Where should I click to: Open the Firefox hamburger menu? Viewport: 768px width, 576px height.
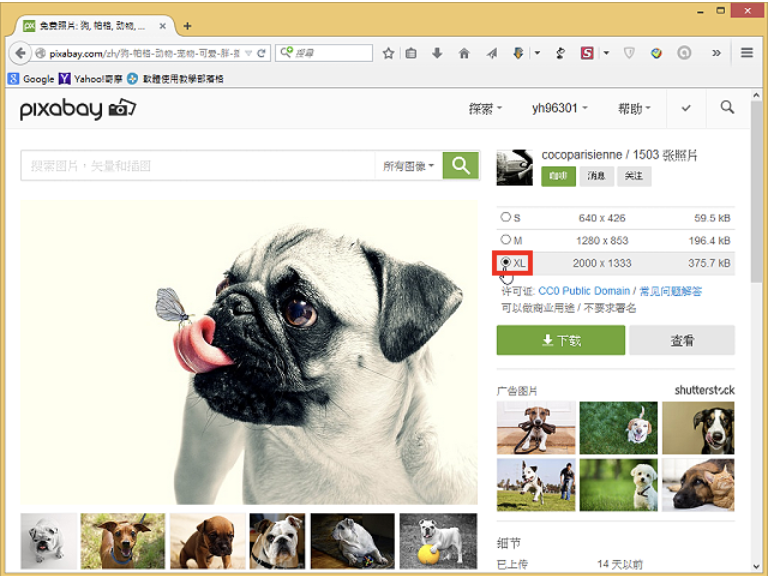pyautogui.click(x=746, y=52)
